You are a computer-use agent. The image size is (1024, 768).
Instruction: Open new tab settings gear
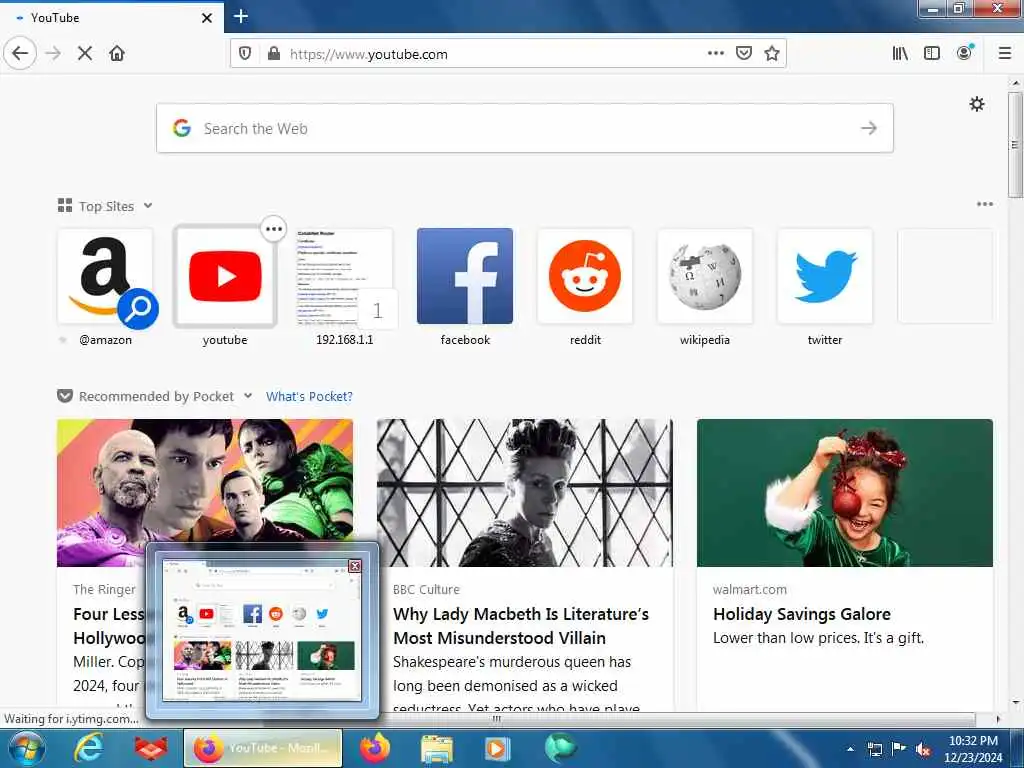coord(977,104)
